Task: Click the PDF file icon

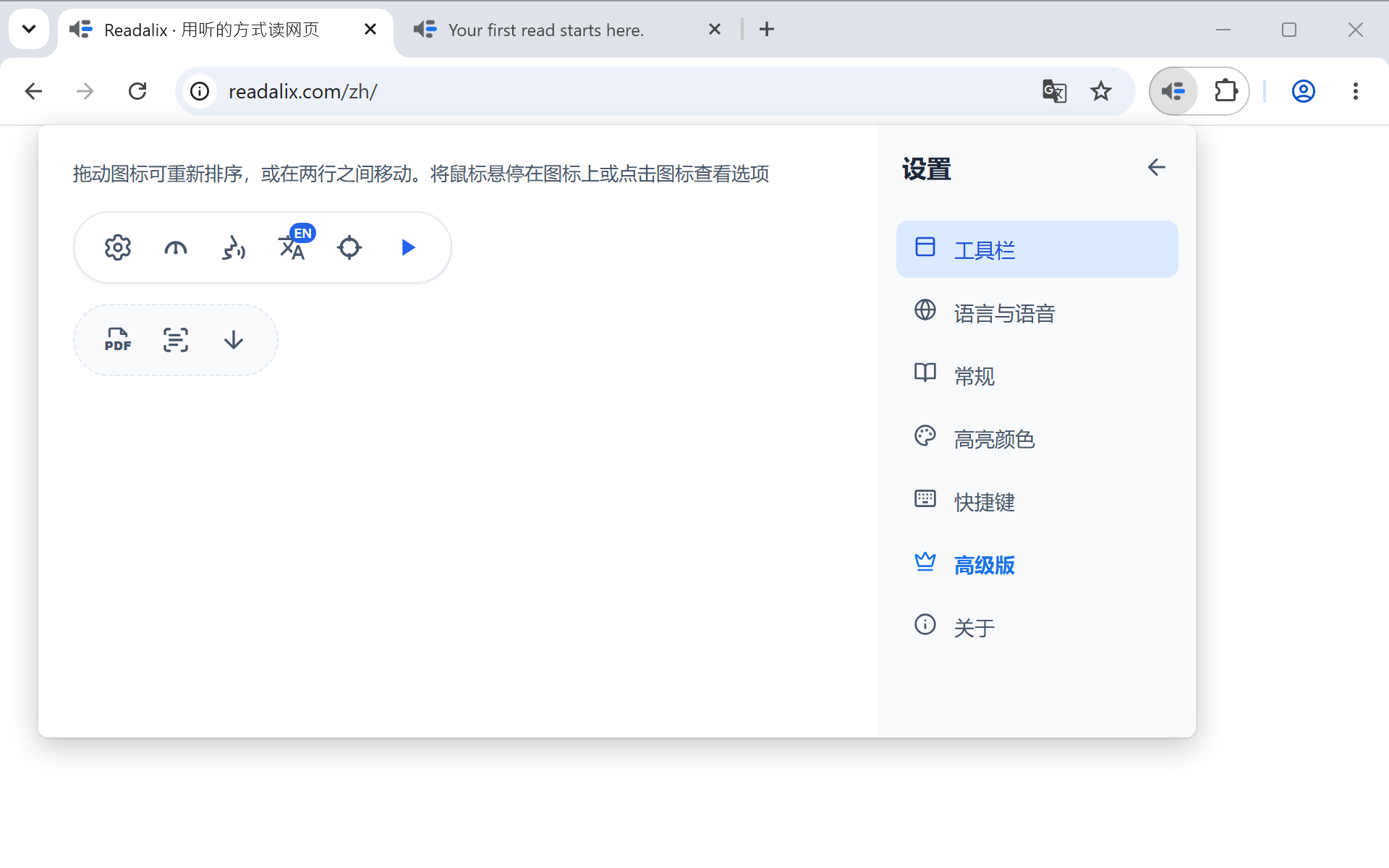Action: coord(117,340)
